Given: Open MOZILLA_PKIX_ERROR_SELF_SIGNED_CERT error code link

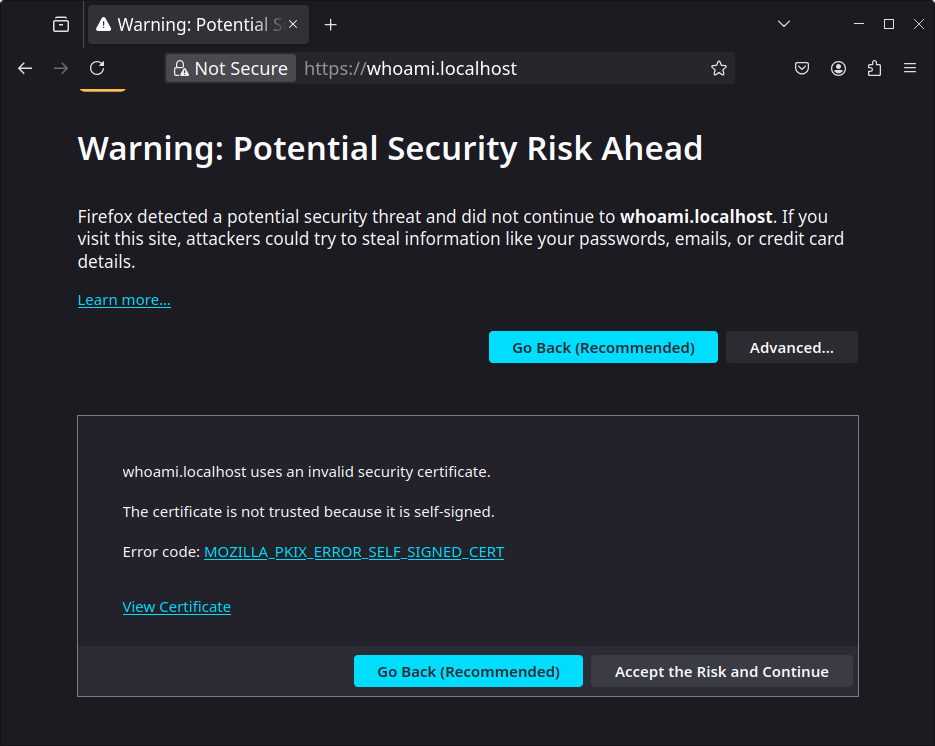Looking at the screenshot, I should pyautogui.click(x=354, y=552).
